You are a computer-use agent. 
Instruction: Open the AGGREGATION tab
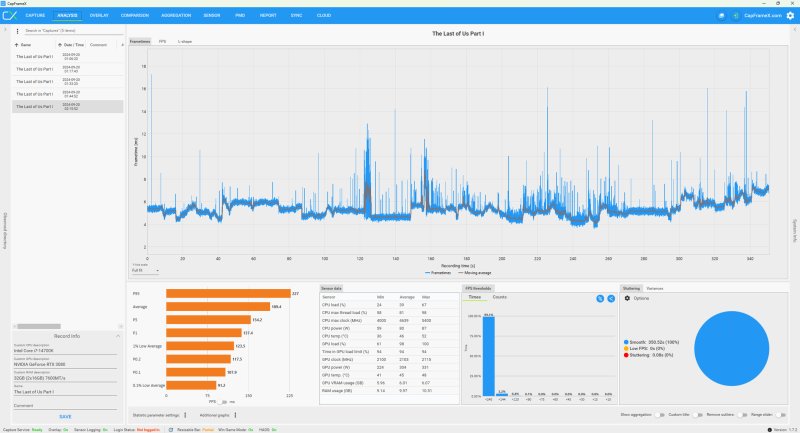point(176,15)
